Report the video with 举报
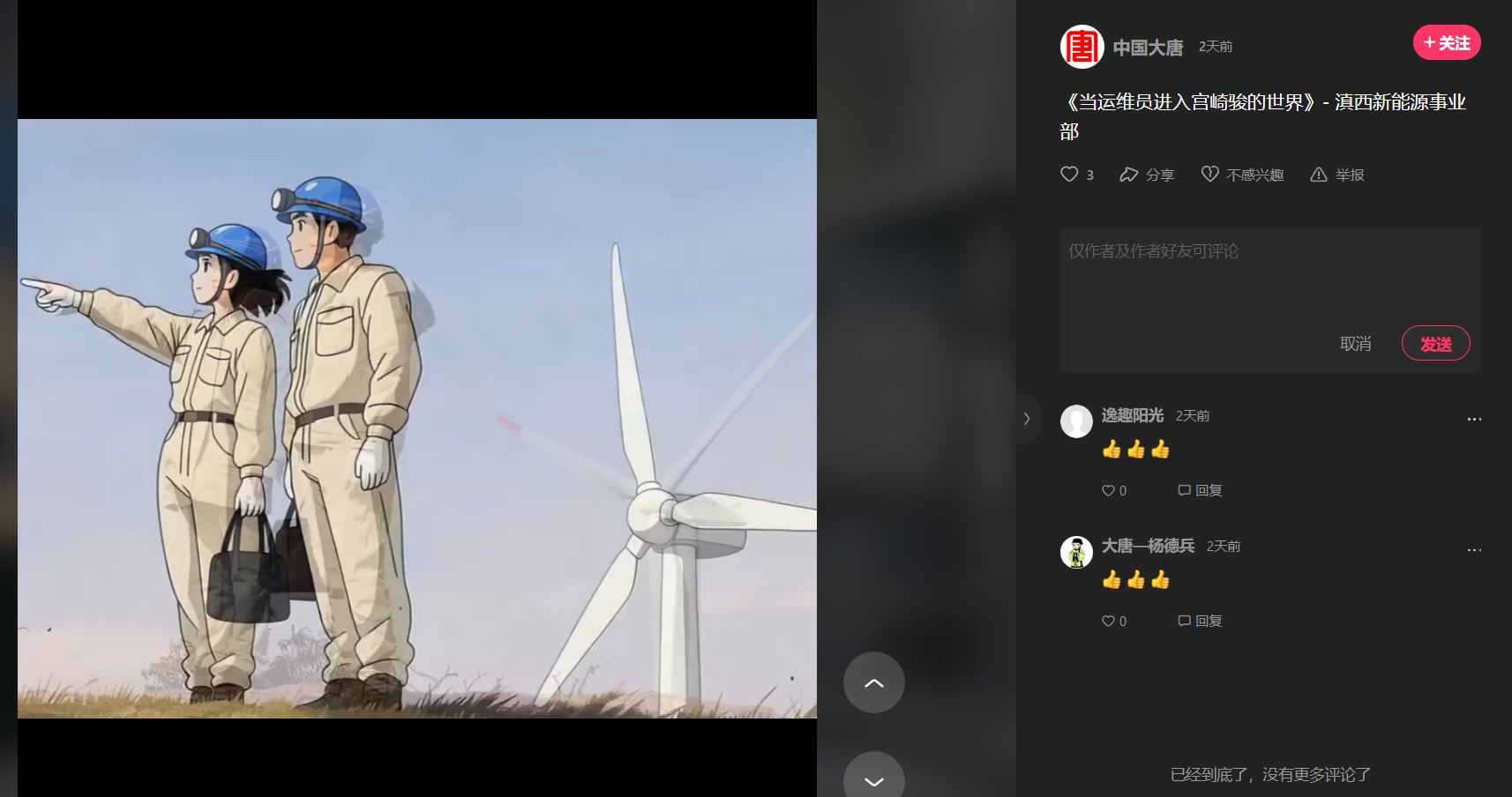 tap(1337, 175)
